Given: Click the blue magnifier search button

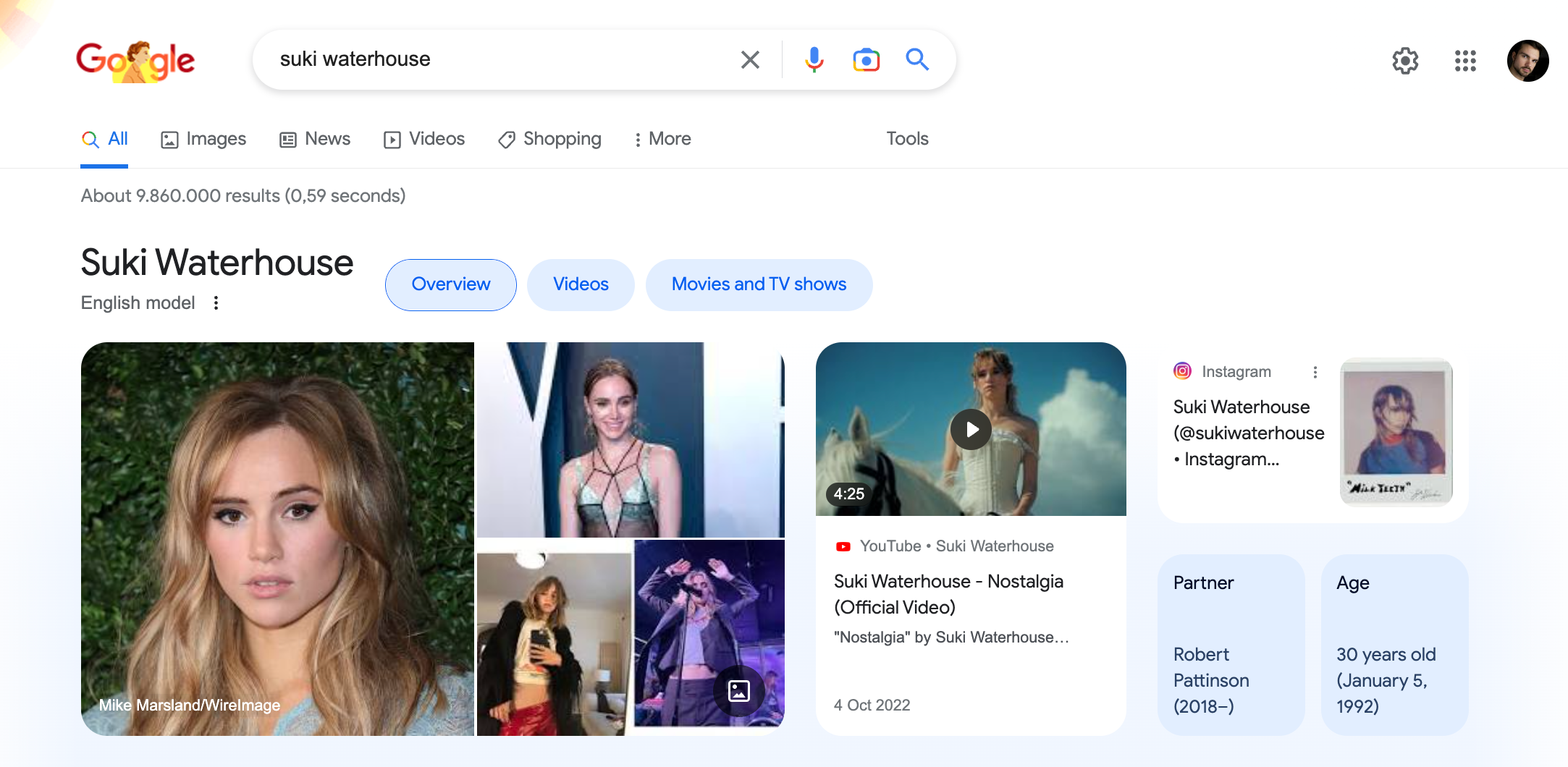Looking at the screenshot, I should (x=917, y=59).
